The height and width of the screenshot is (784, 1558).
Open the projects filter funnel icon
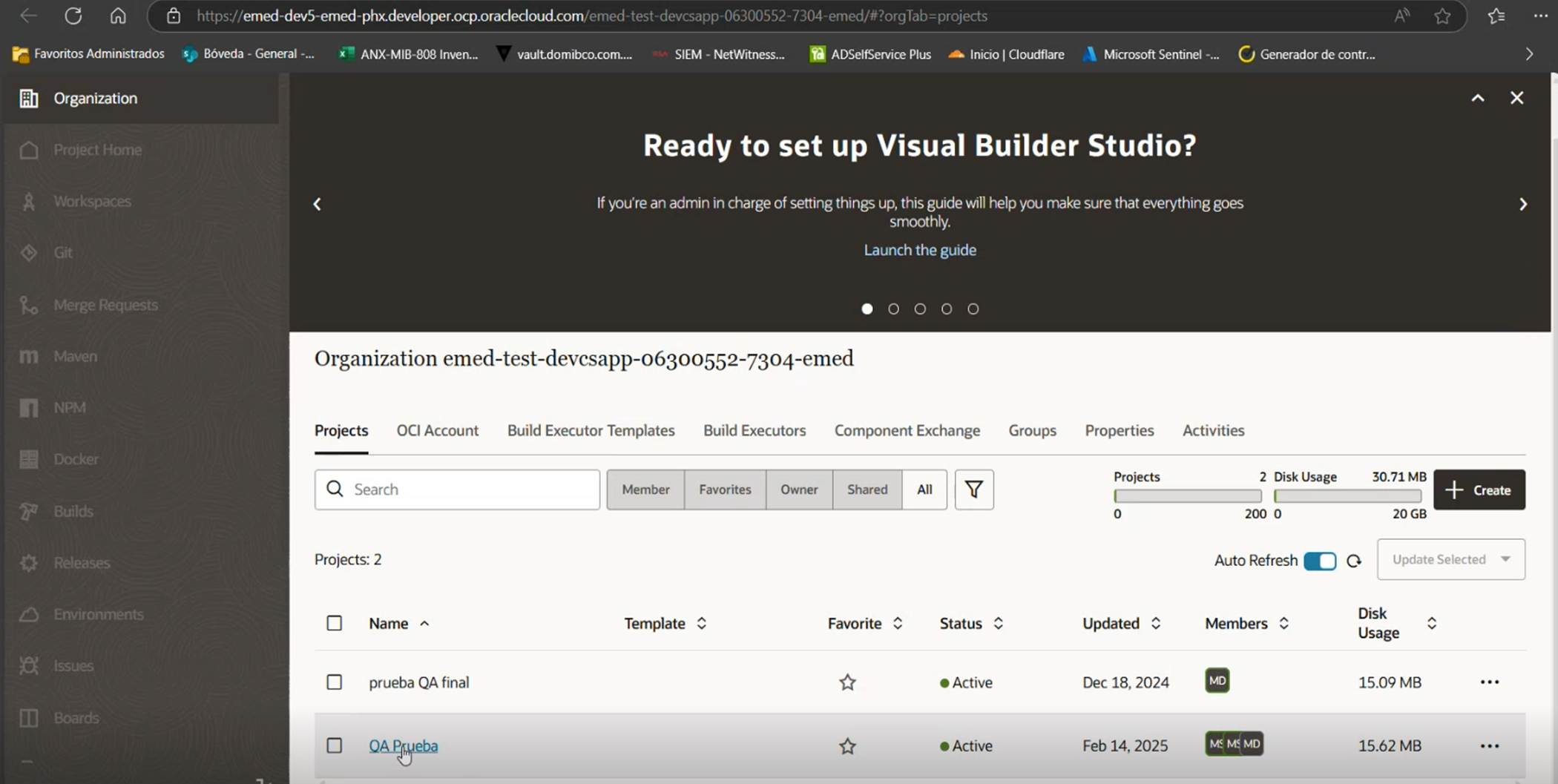click(x=974, y=490)
